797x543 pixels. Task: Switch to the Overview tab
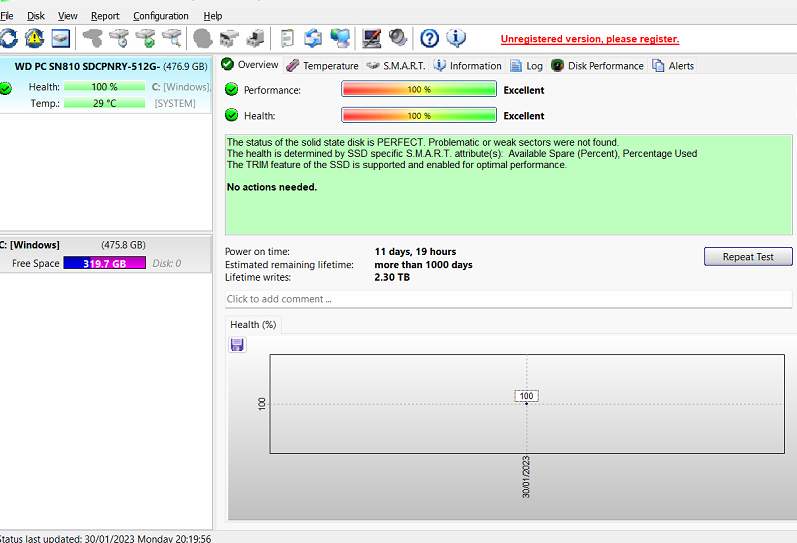click(x=250, y=65)
